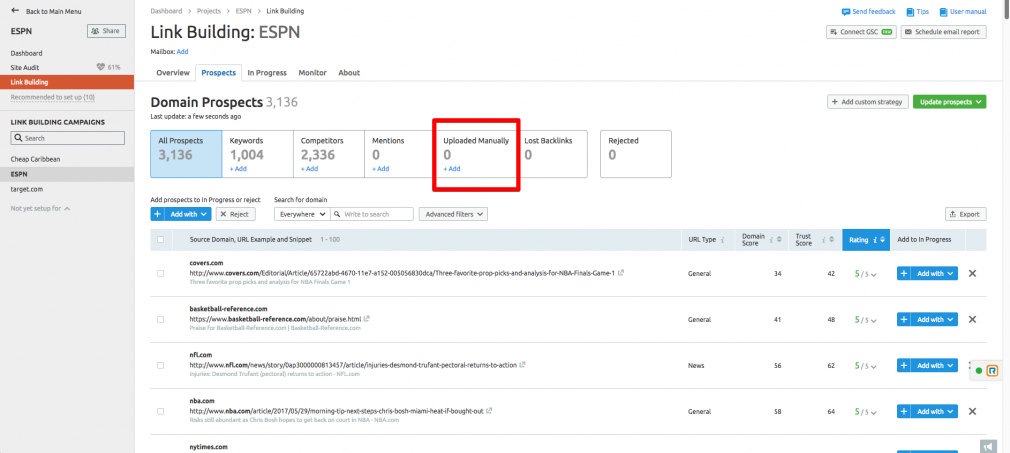This screenshot has height=453, width=1010.
Task: Open Add with dropdown for covers.com
Action: (x=935, y=273)
